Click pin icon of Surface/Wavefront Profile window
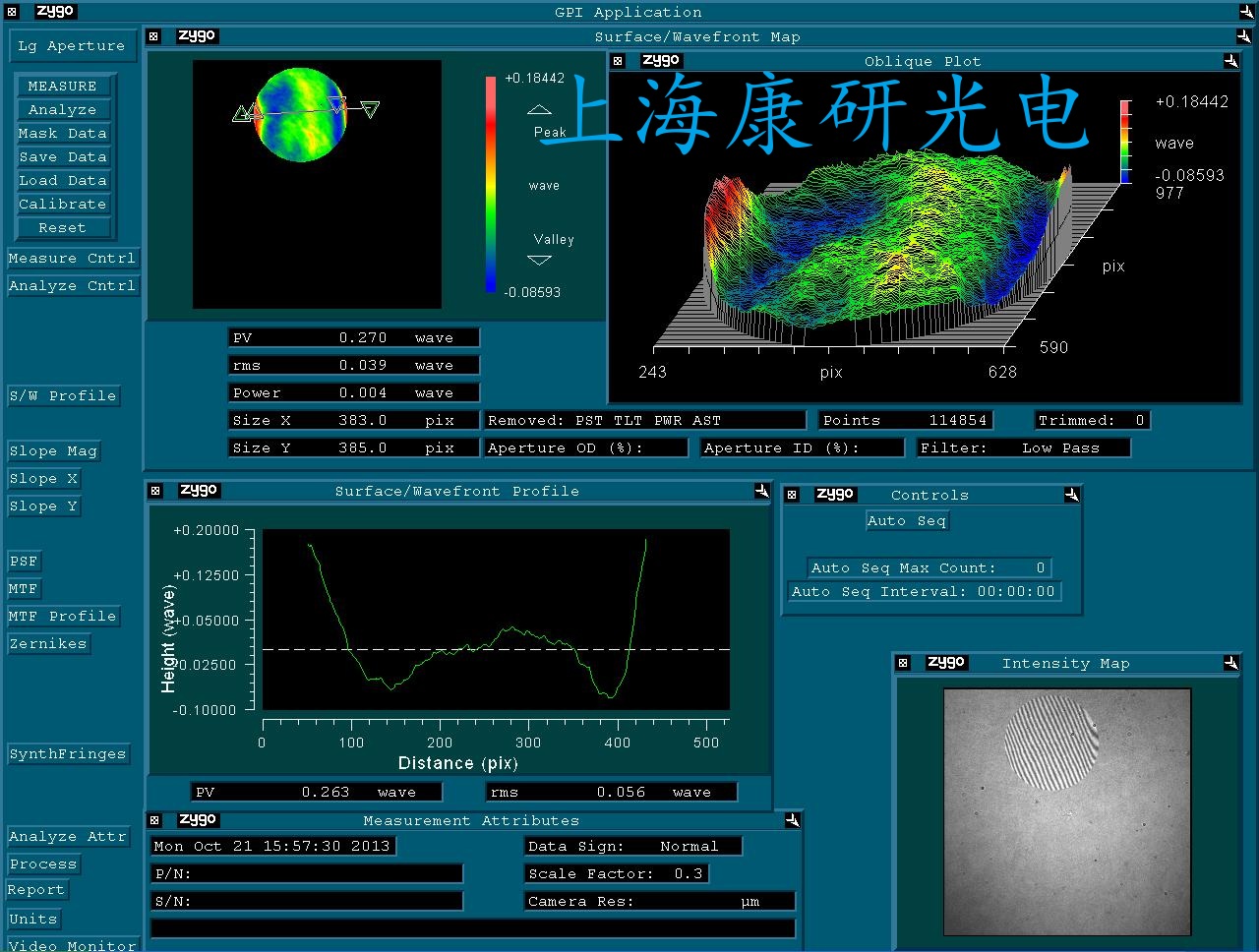The height and width of the screenshot is (952, 1259). (761, 491)
